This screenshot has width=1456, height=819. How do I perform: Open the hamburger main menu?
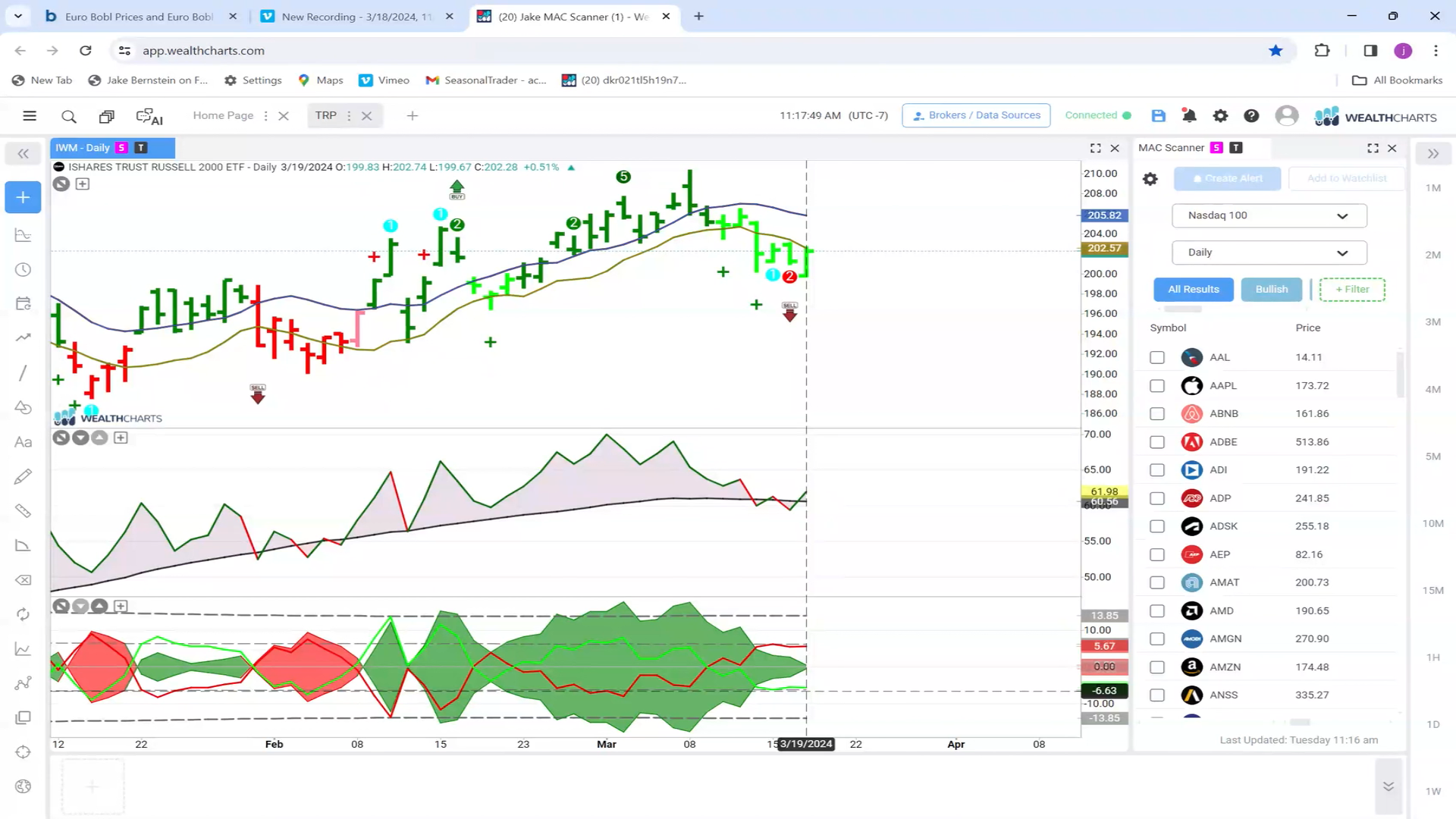click(x=30, y=116)
